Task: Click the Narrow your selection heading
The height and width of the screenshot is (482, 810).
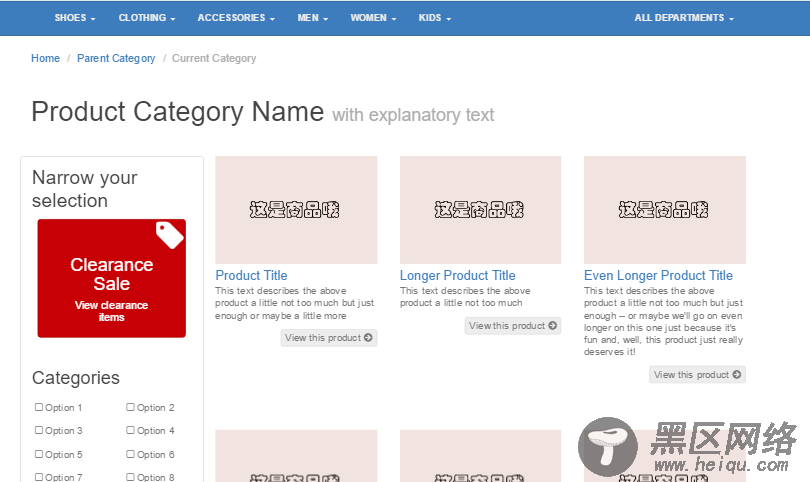Action: 85,189
